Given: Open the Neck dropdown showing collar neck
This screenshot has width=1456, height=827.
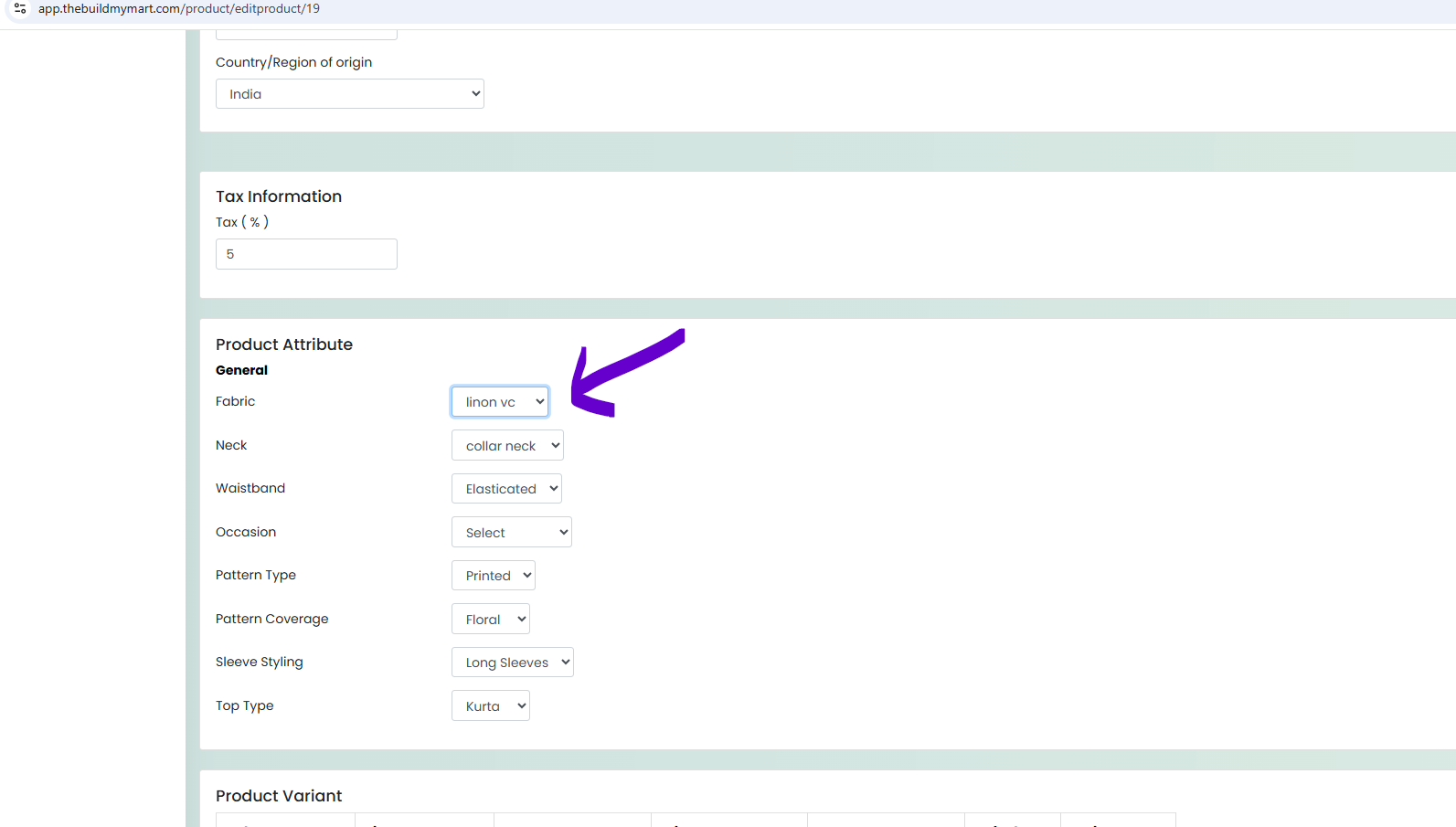Looking at the screenshot, I should (x=507, y=445).
